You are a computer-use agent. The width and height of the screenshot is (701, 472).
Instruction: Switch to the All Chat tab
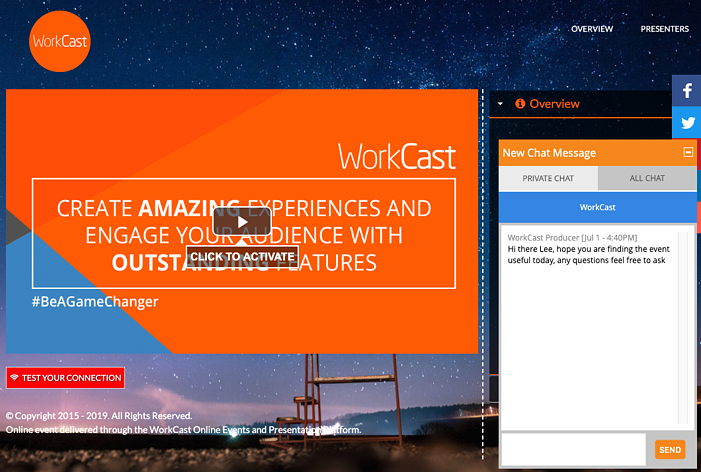pos(647,178)
